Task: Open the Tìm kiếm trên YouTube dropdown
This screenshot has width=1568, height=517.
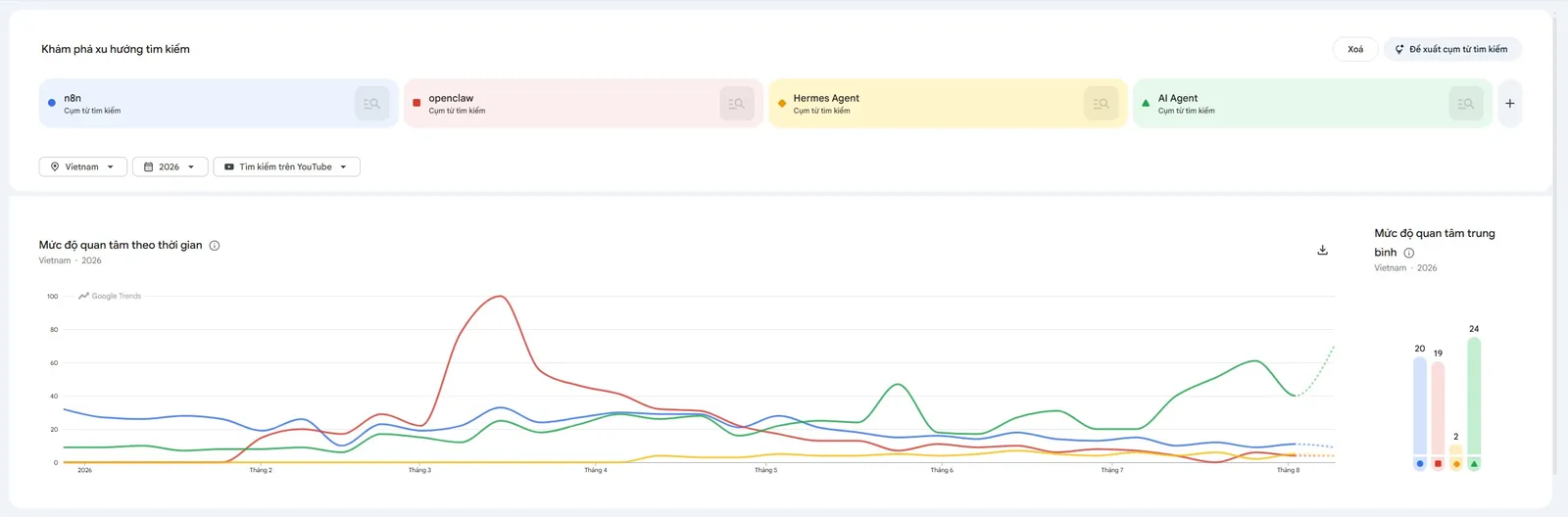Action: point(286,166)
